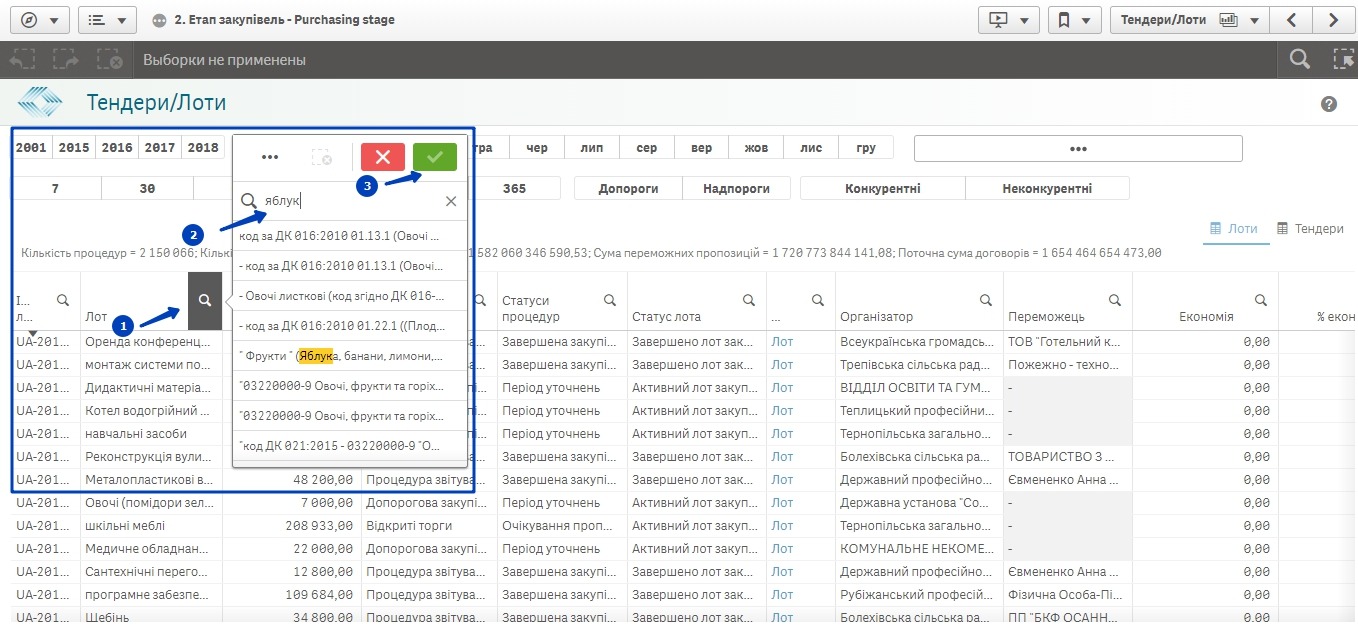Confirm selection with the green checkmark button
This screenshot has width=1358, height=633.
pos(434,157)
